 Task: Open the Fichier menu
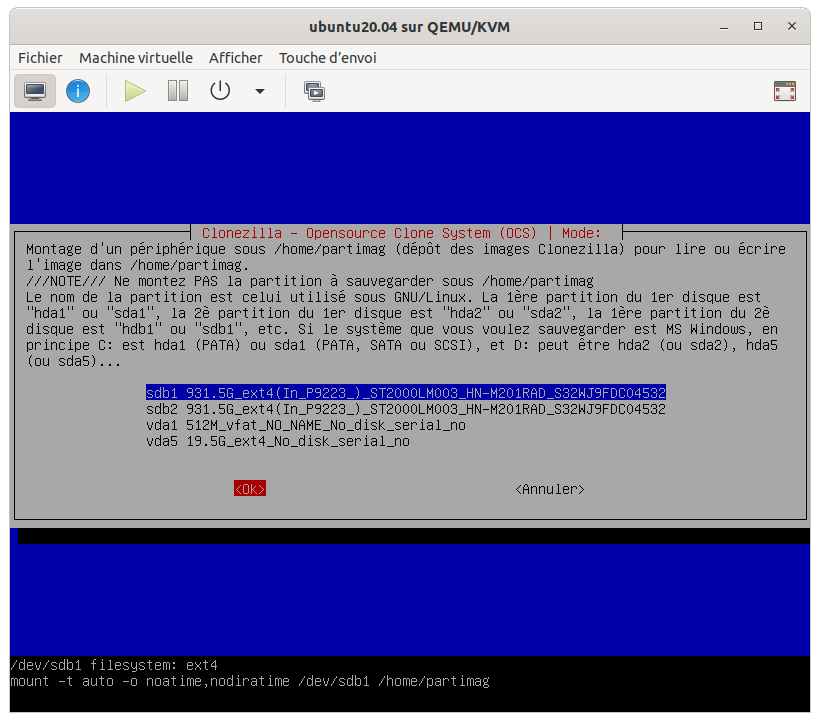(40, 58)
